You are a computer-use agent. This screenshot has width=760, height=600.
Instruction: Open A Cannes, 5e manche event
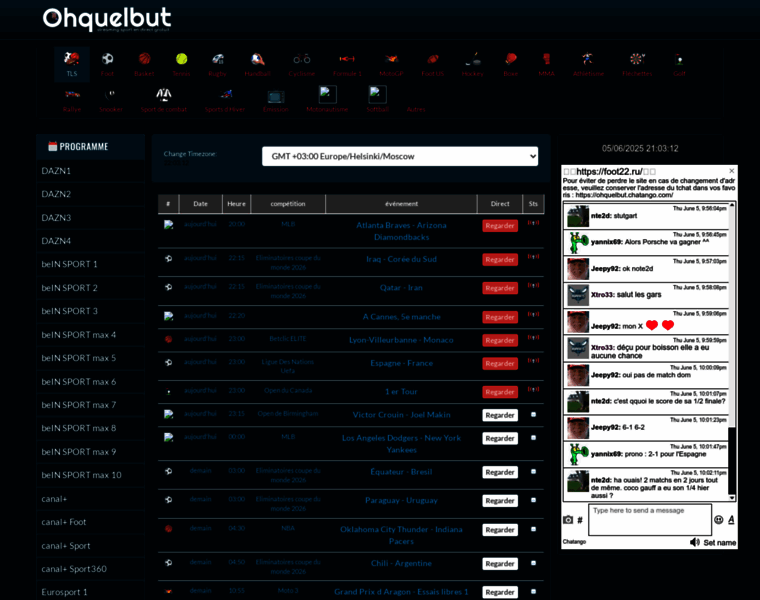(401, 316)
